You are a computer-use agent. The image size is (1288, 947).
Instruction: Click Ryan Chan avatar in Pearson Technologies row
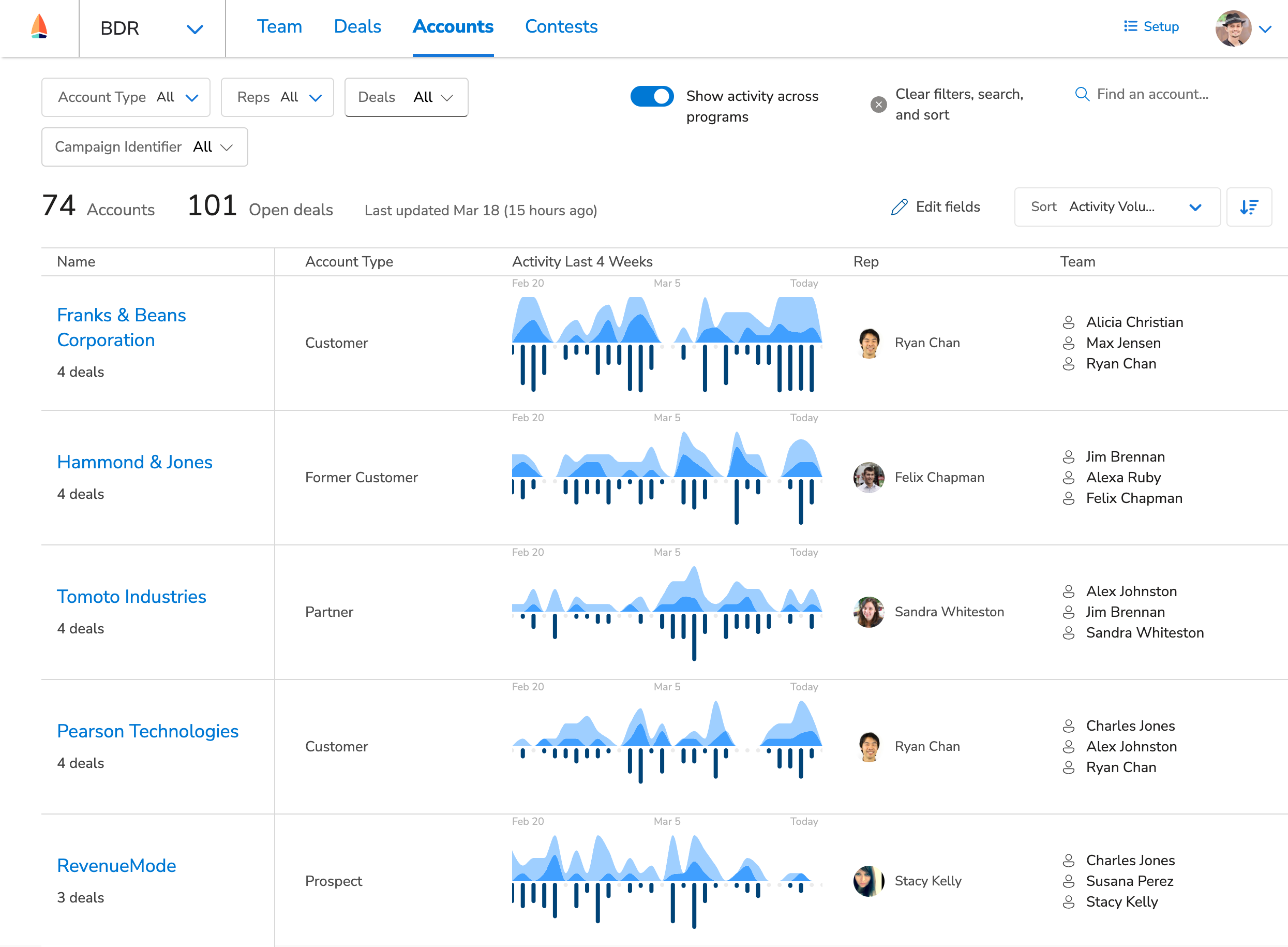(869, 746)
